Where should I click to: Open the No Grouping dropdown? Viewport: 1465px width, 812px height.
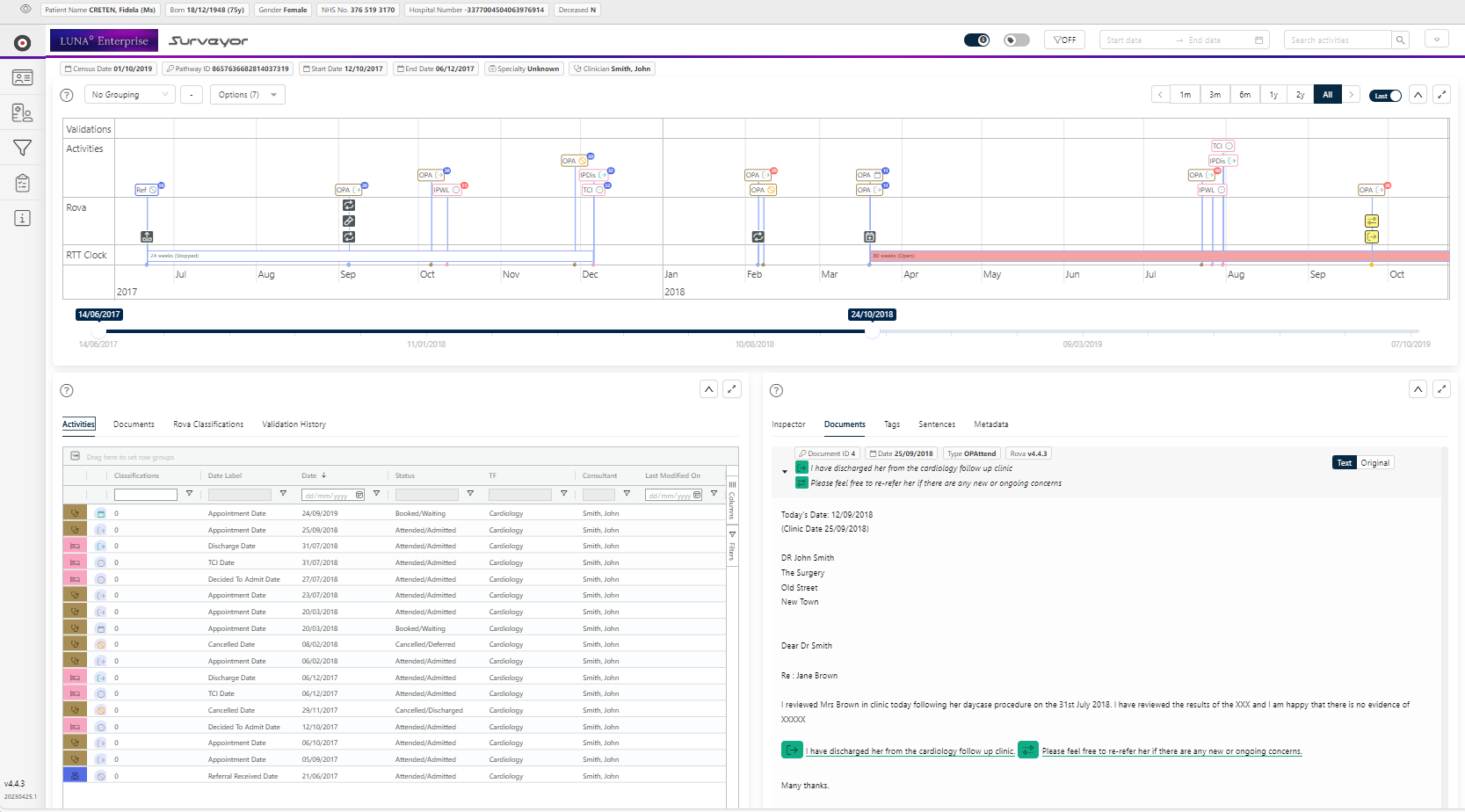[x=130, y=95]
